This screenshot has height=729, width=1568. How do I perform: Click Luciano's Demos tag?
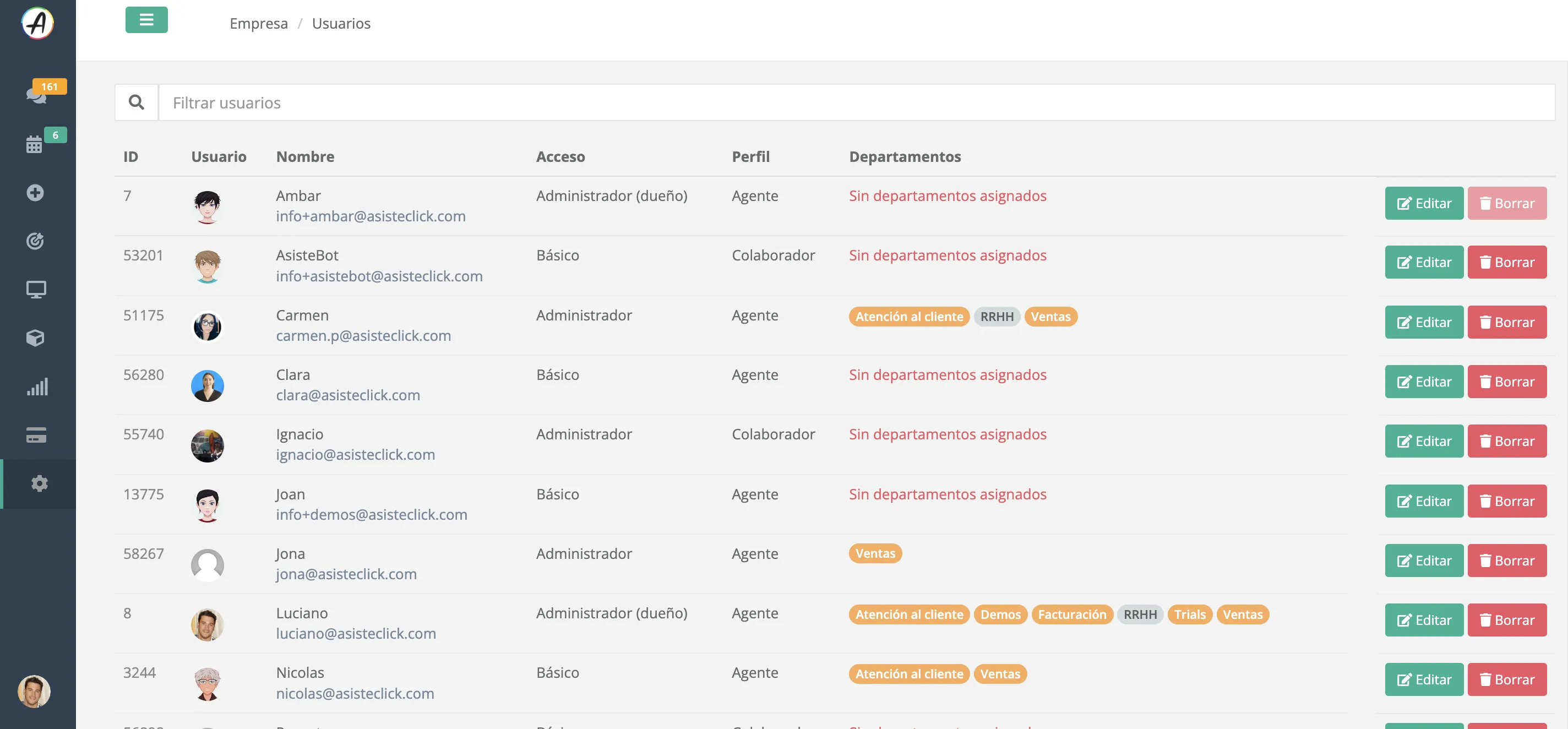coord(1000,614)
